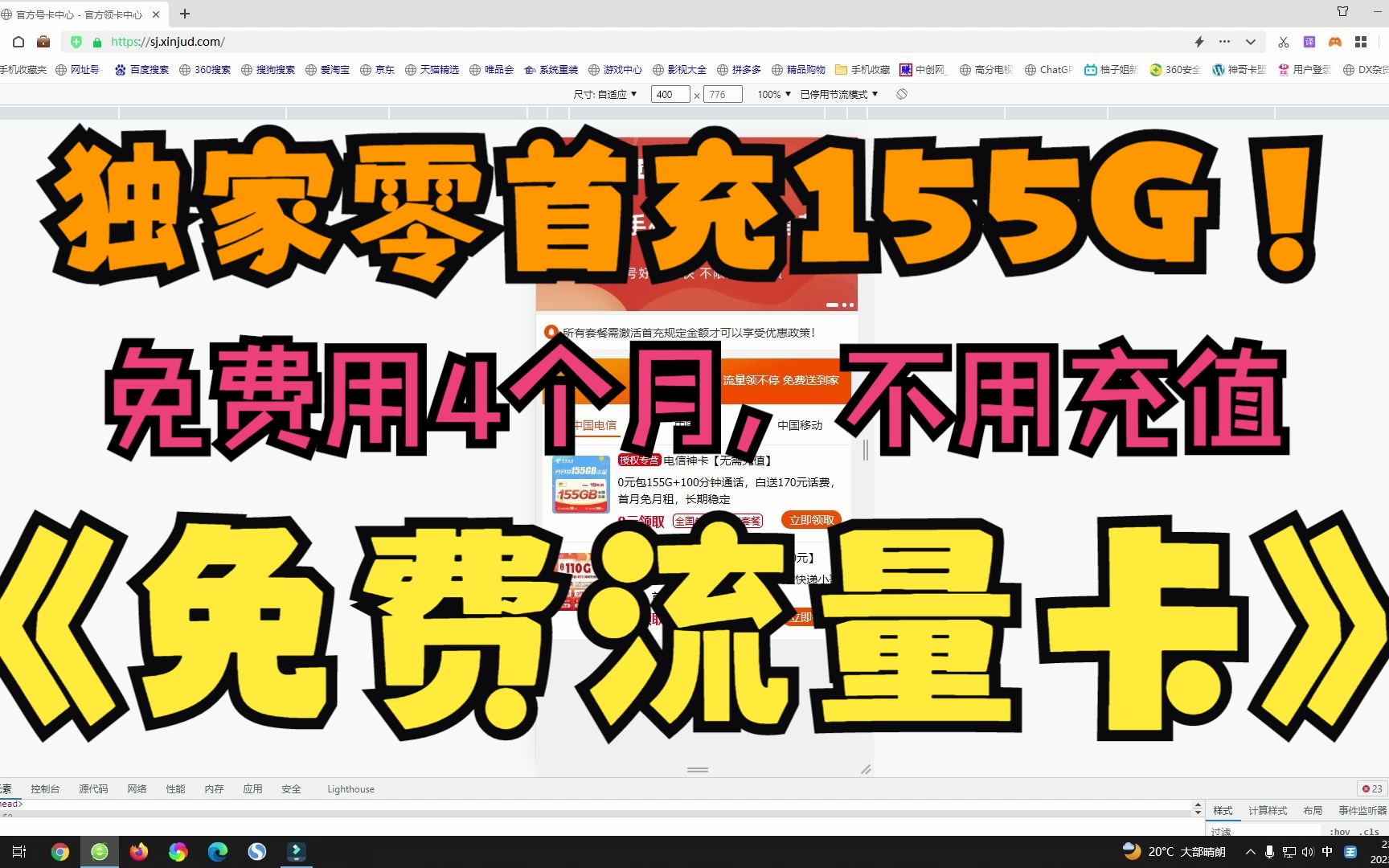Screen dimensions: 1389x868
Task: Open the purple translate extension icon
Action: coord(1309,42)
